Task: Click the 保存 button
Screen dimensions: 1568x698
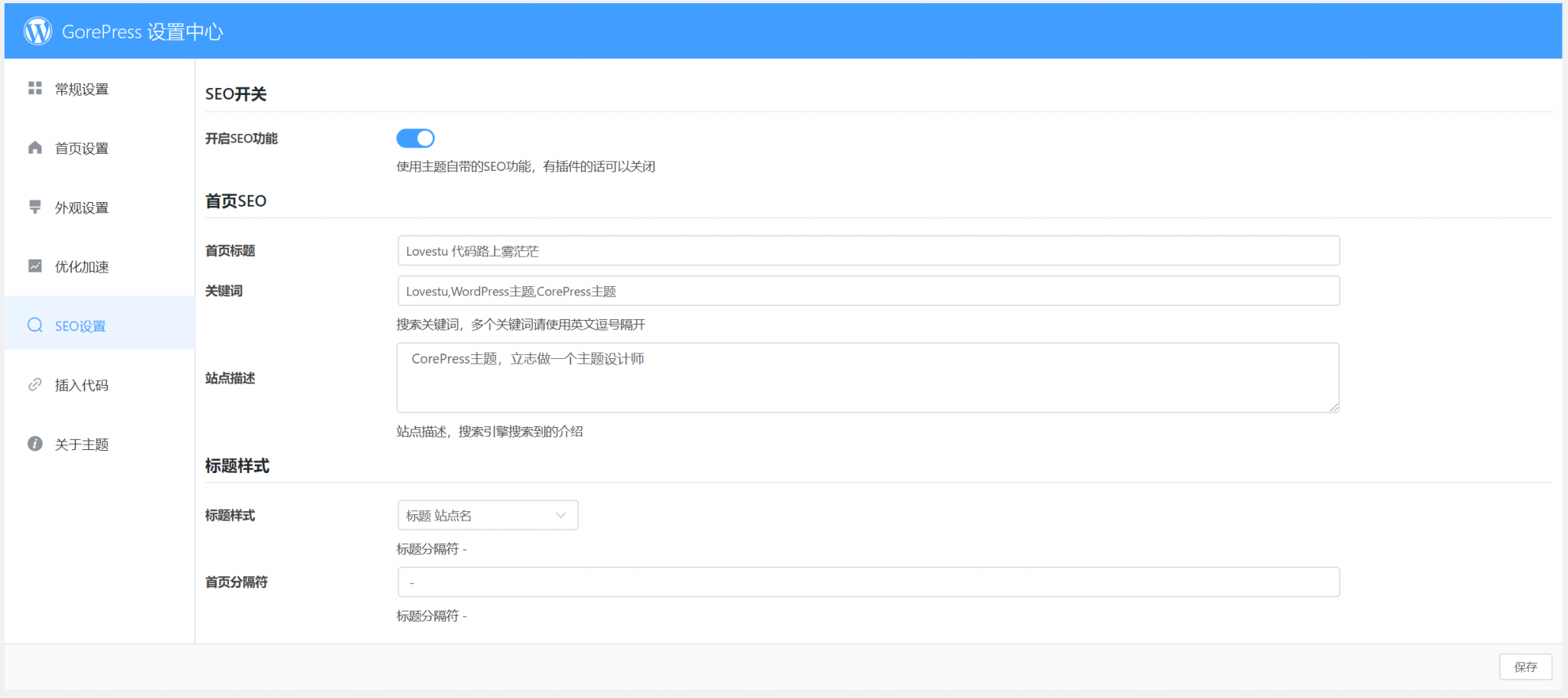Action: pyautogui.click(x=1525, y=667)
